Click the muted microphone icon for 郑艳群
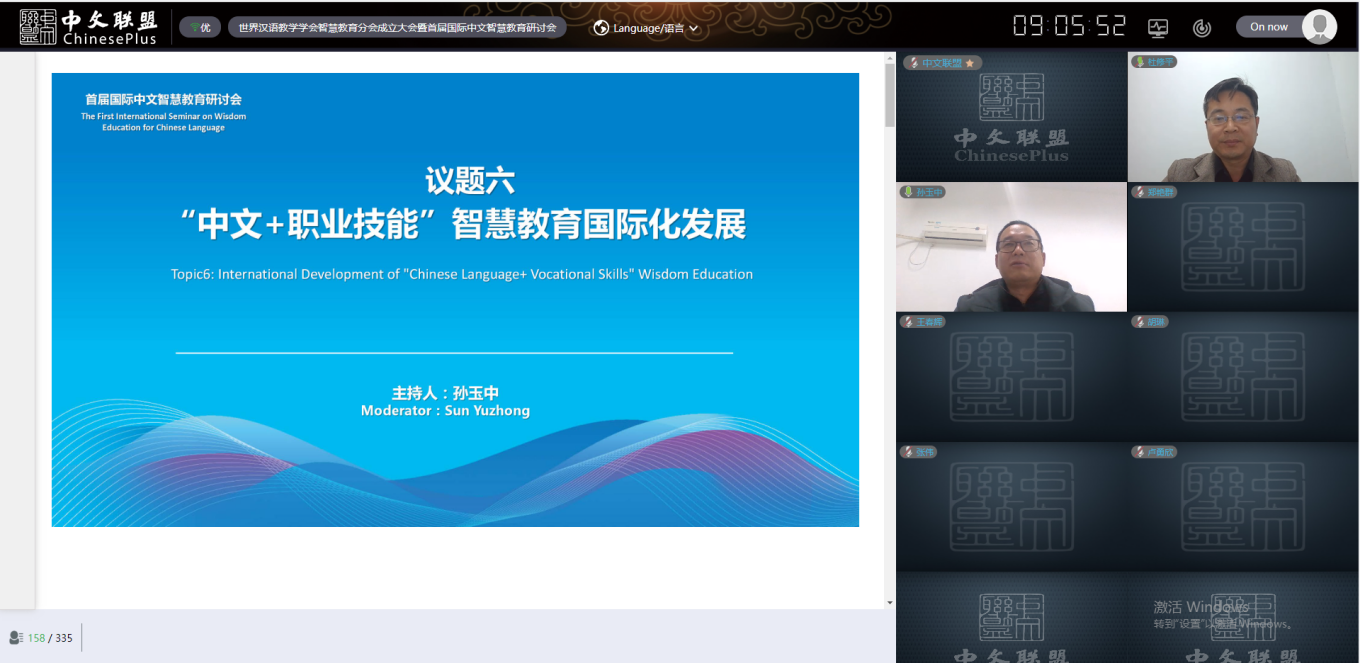The image size is (1360, 663). [x=1139, y=192]
